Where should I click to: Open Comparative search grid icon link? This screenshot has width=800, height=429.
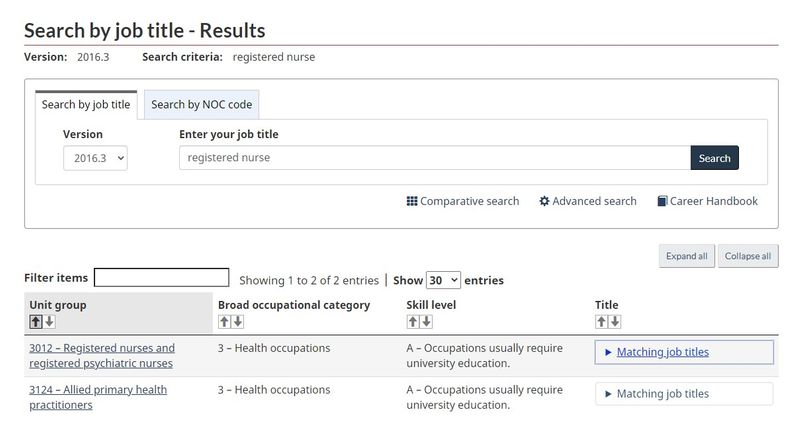463,201
